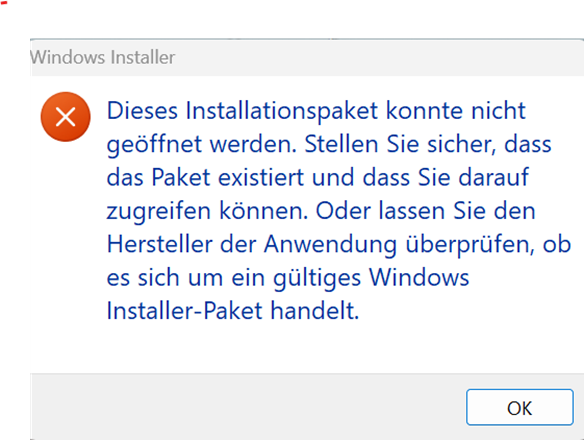The image size is (584, 440).
Task: Click the Windows Installer title text
Action: coord(102,57)
